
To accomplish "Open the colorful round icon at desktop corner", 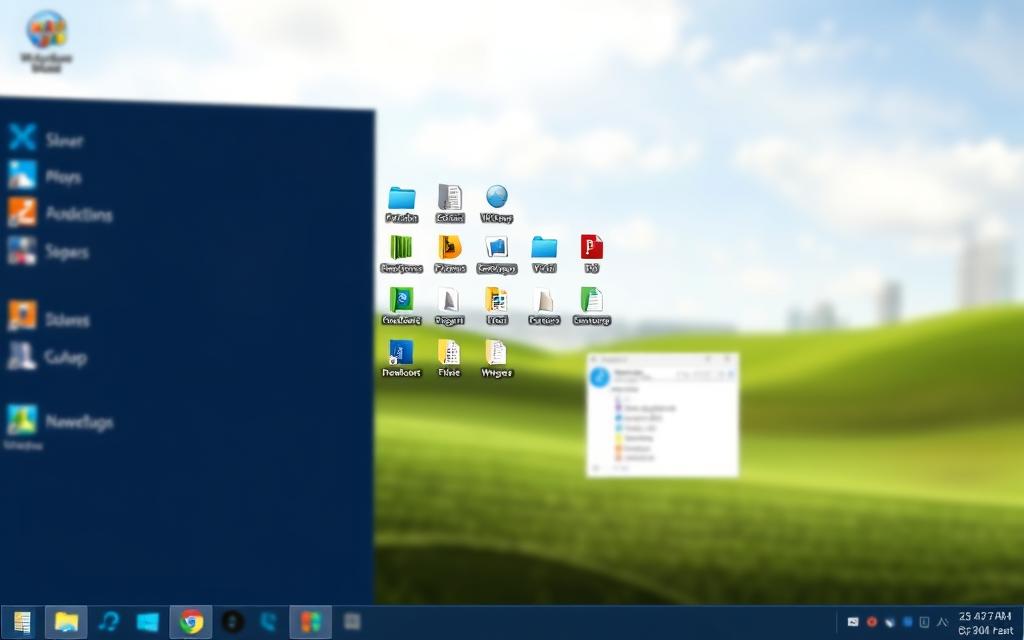I will [46, 30].
